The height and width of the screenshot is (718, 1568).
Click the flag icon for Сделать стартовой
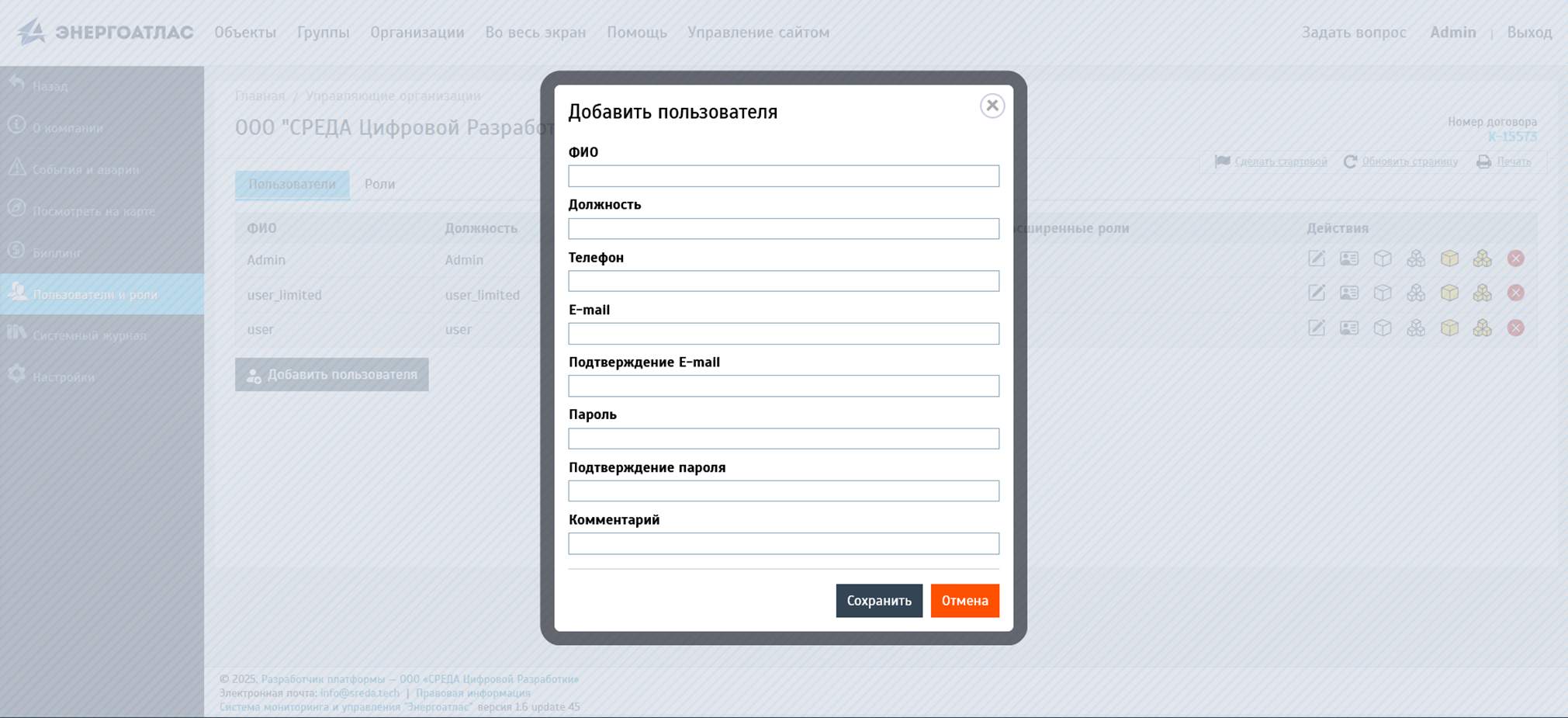click(1222, 161)
